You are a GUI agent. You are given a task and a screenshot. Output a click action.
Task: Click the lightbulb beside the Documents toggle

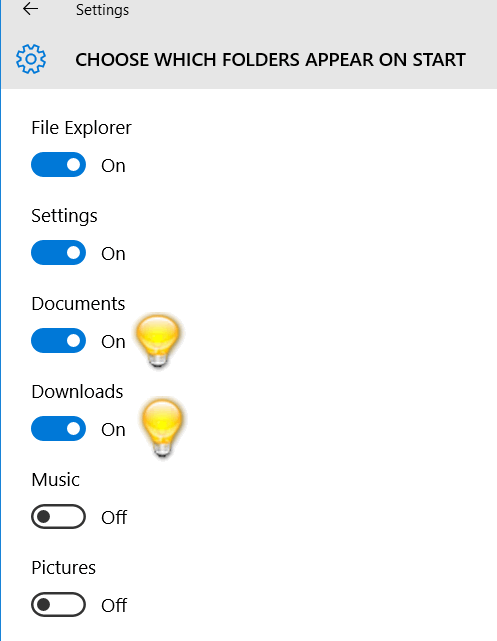(x=158, y=341)
